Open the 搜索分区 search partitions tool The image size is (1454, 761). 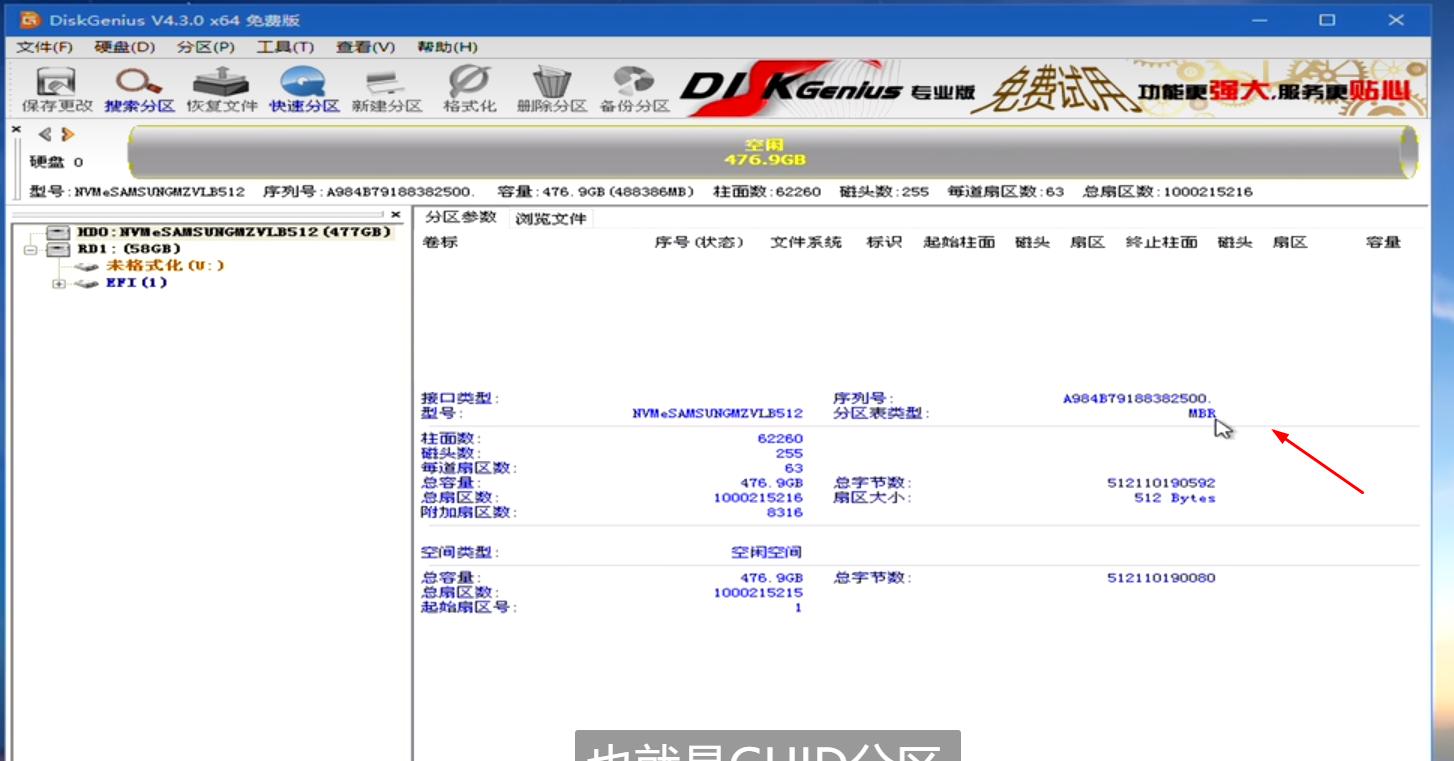(x=139, y=89)
